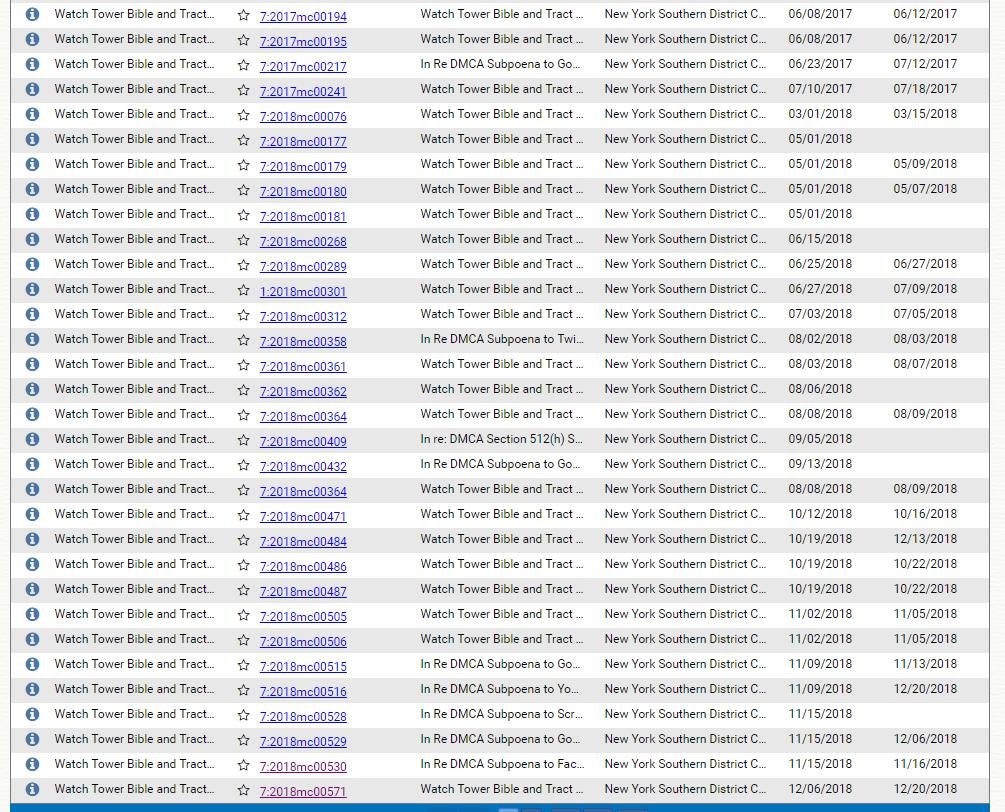Star case 7:2018mc00312
The height and width of the screenshot is (812, 1005).
click(244, 315)
